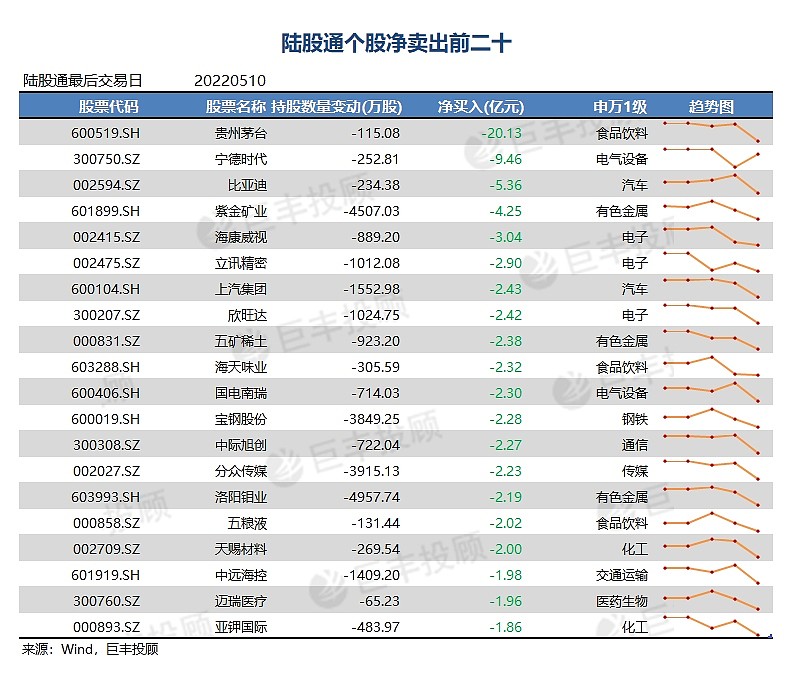Select stock code 000831.SZ

coord(106,342)
